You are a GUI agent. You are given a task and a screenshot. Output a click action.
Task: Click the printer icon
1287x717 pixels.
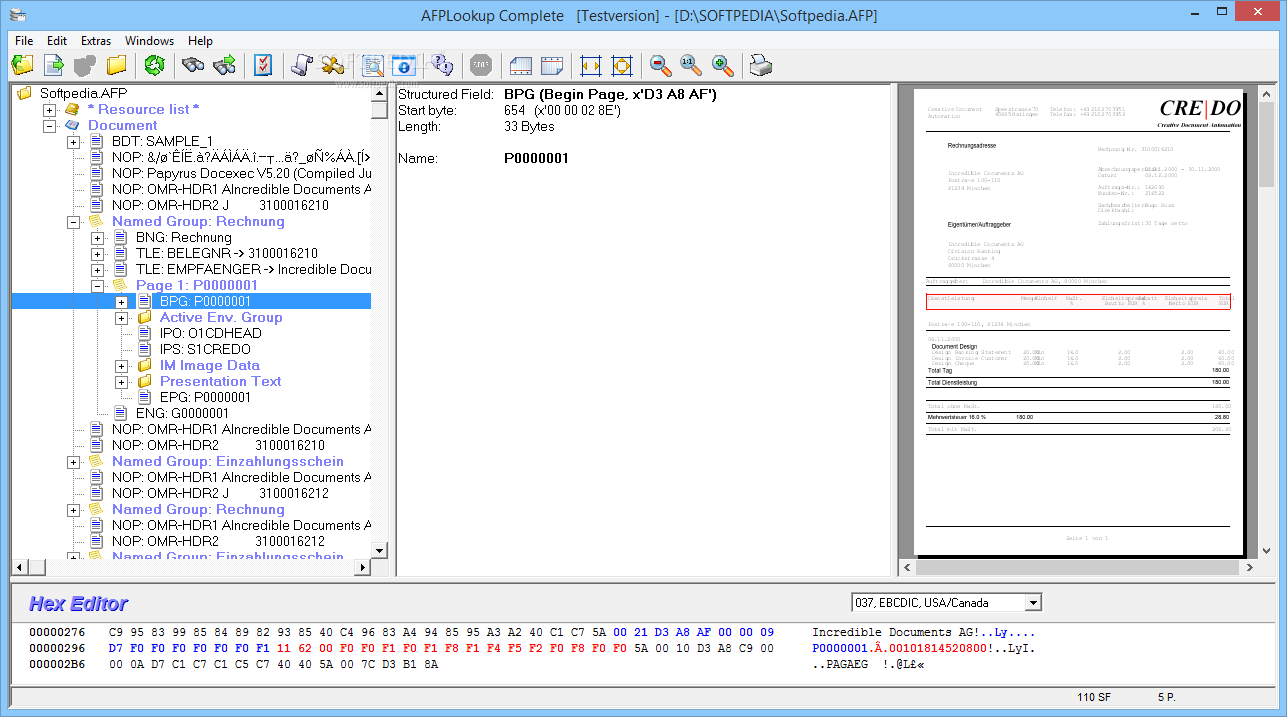762,66
